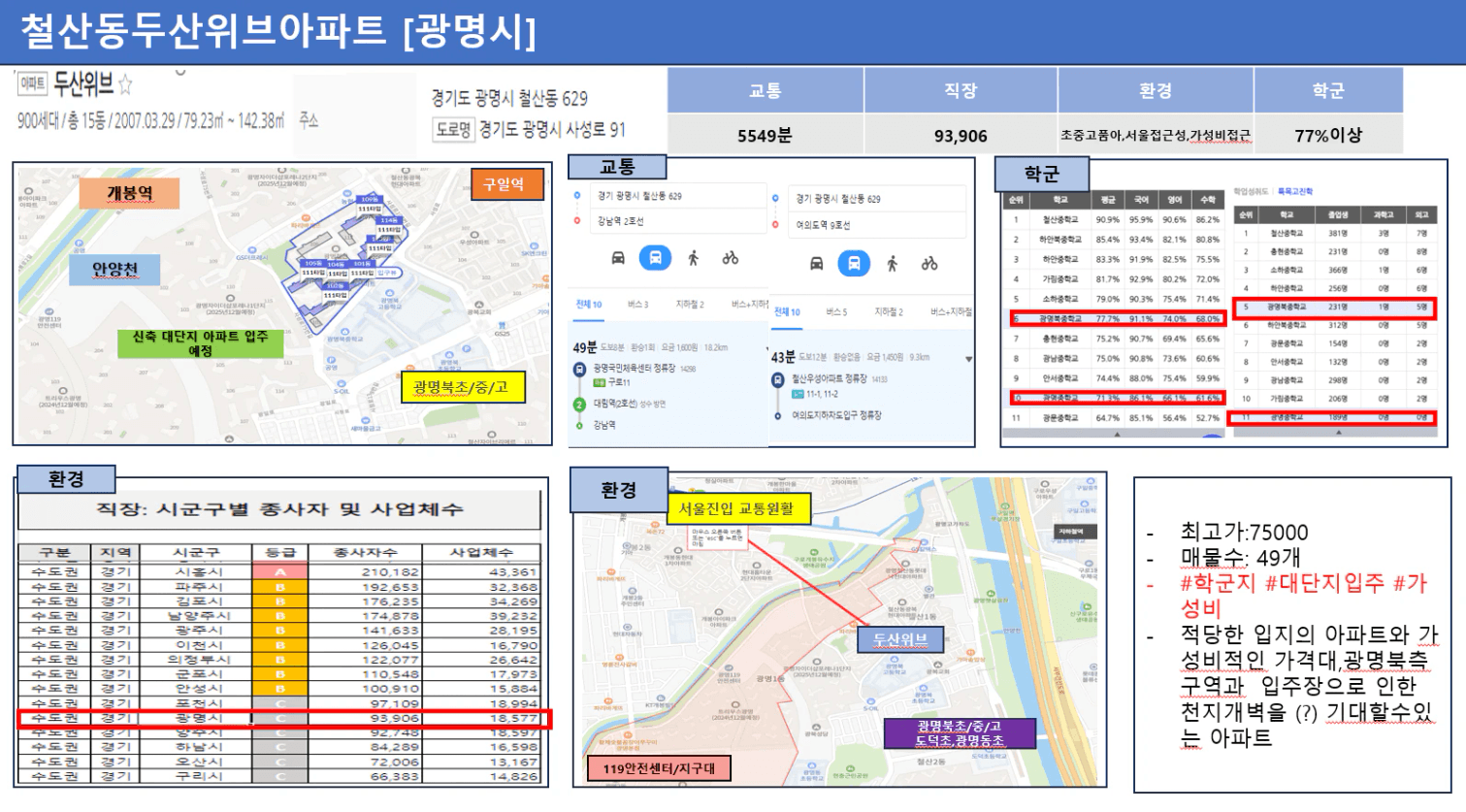Collapse the 특목고진학 table with bottom arrow
The width and height of the screenshot is (1466, 812).
[1339, 432]
